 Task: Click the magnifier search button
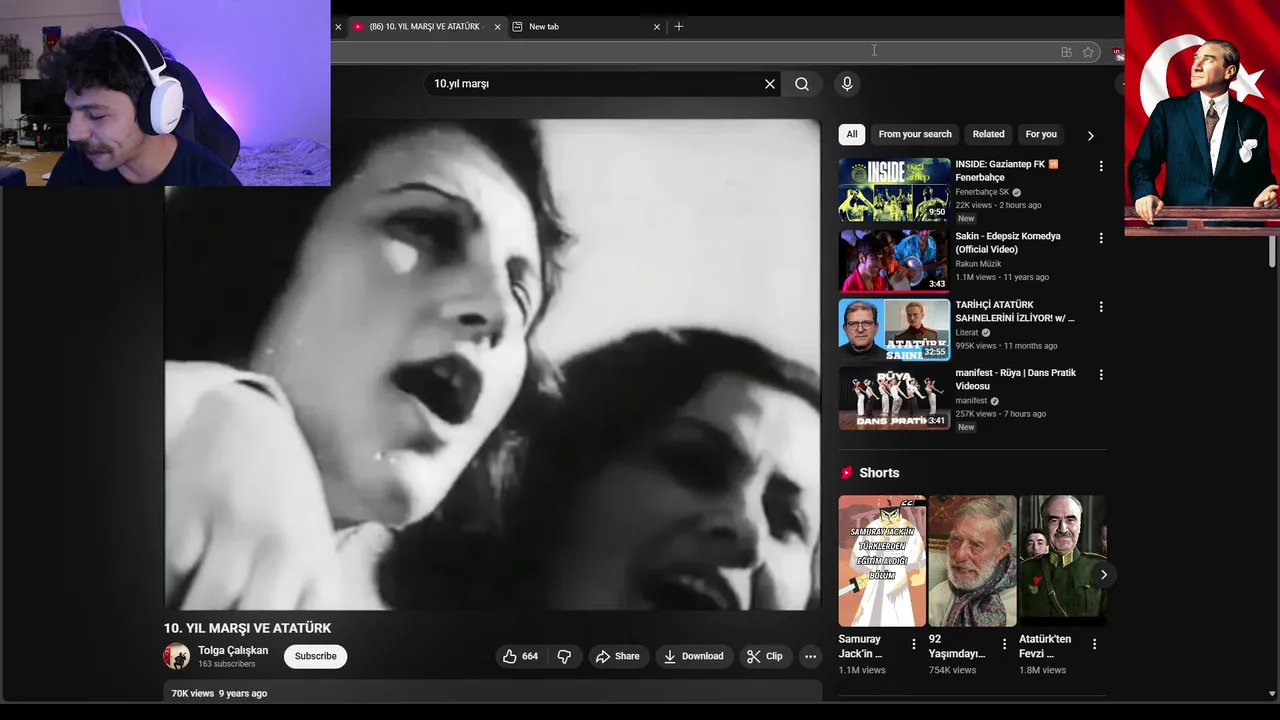pyautogui.click(x=802, y=84)
